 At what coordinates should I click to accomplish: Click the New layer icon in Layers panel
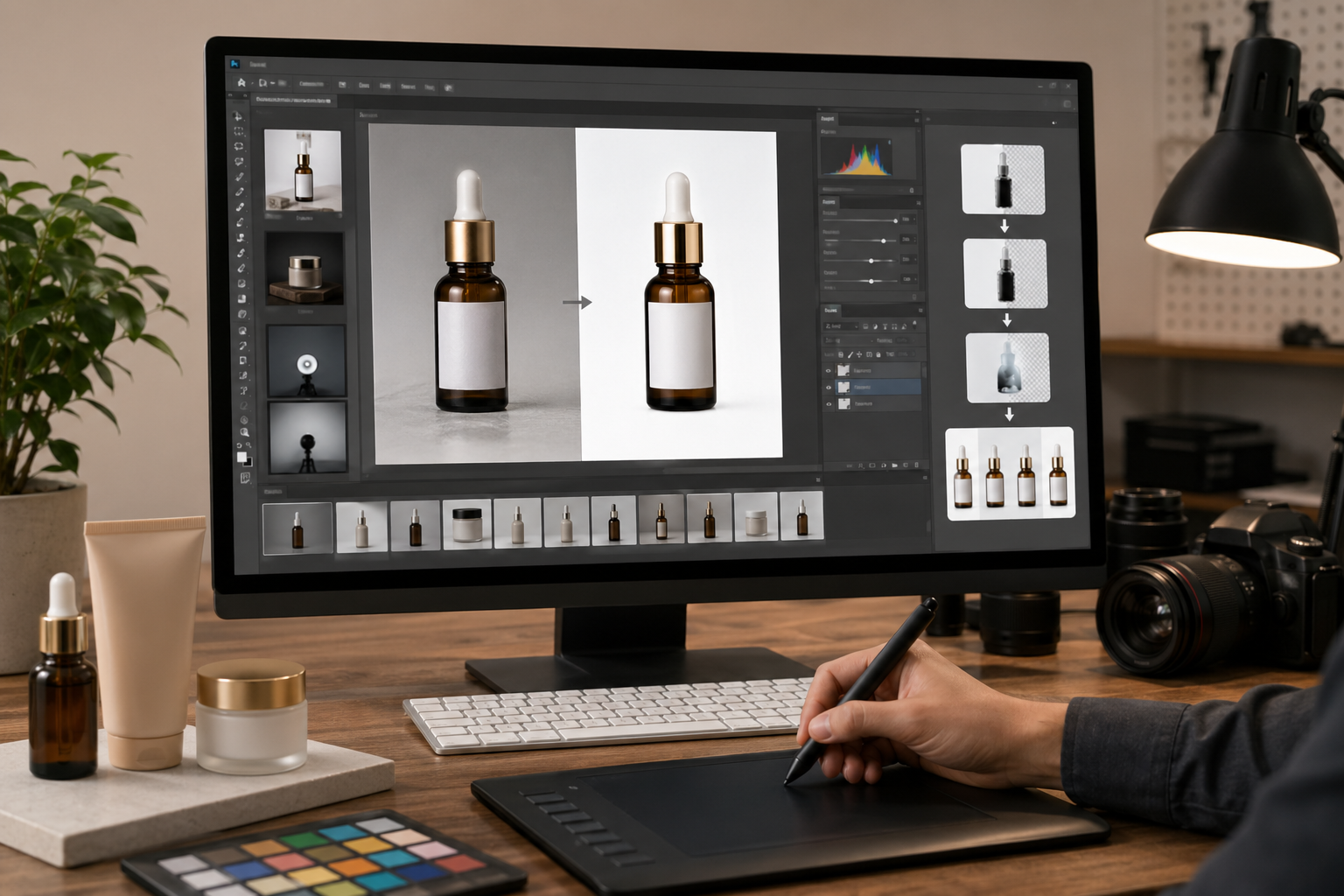[x=906, y=465]
